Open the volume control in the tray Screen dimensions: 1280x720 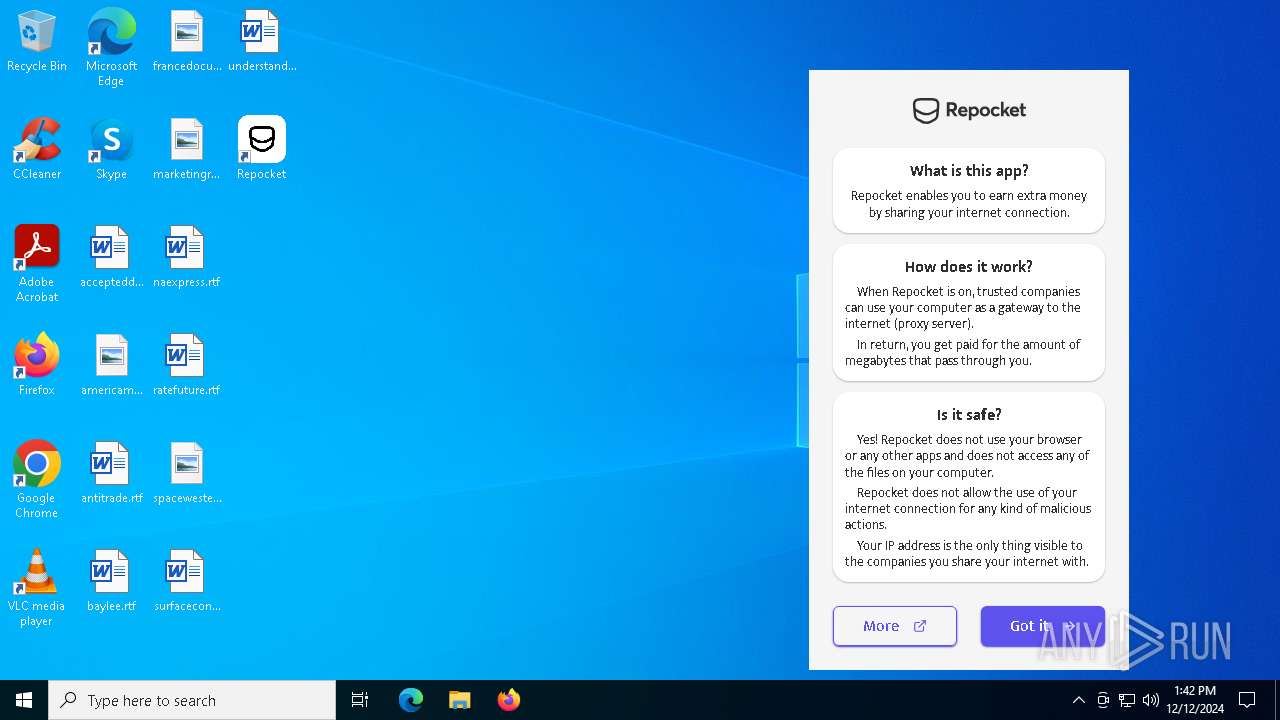click(1151, 700)
